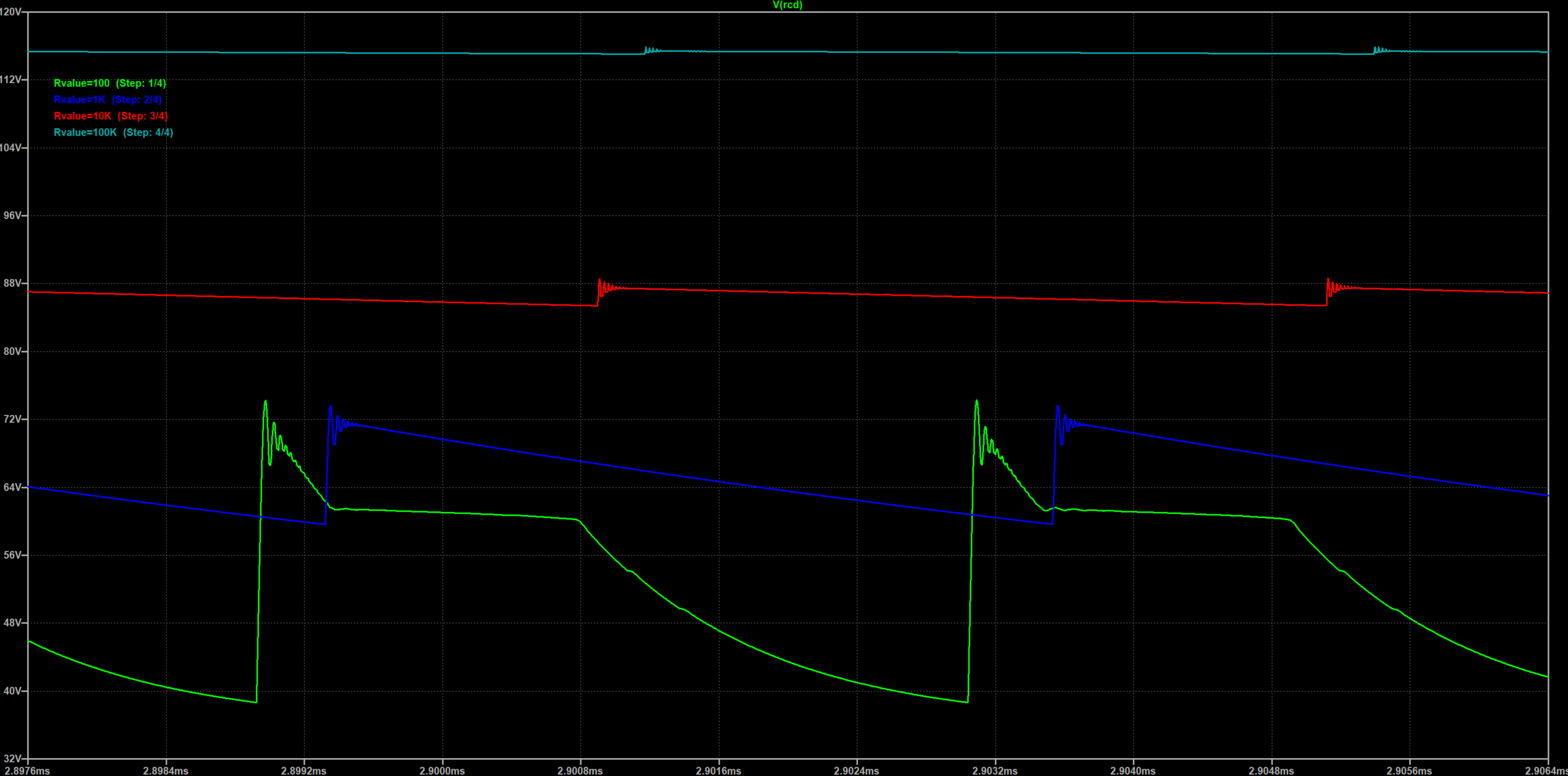Click the first red trace spike
Viewport: 1568px width, 776px height.
pos(599,281)
